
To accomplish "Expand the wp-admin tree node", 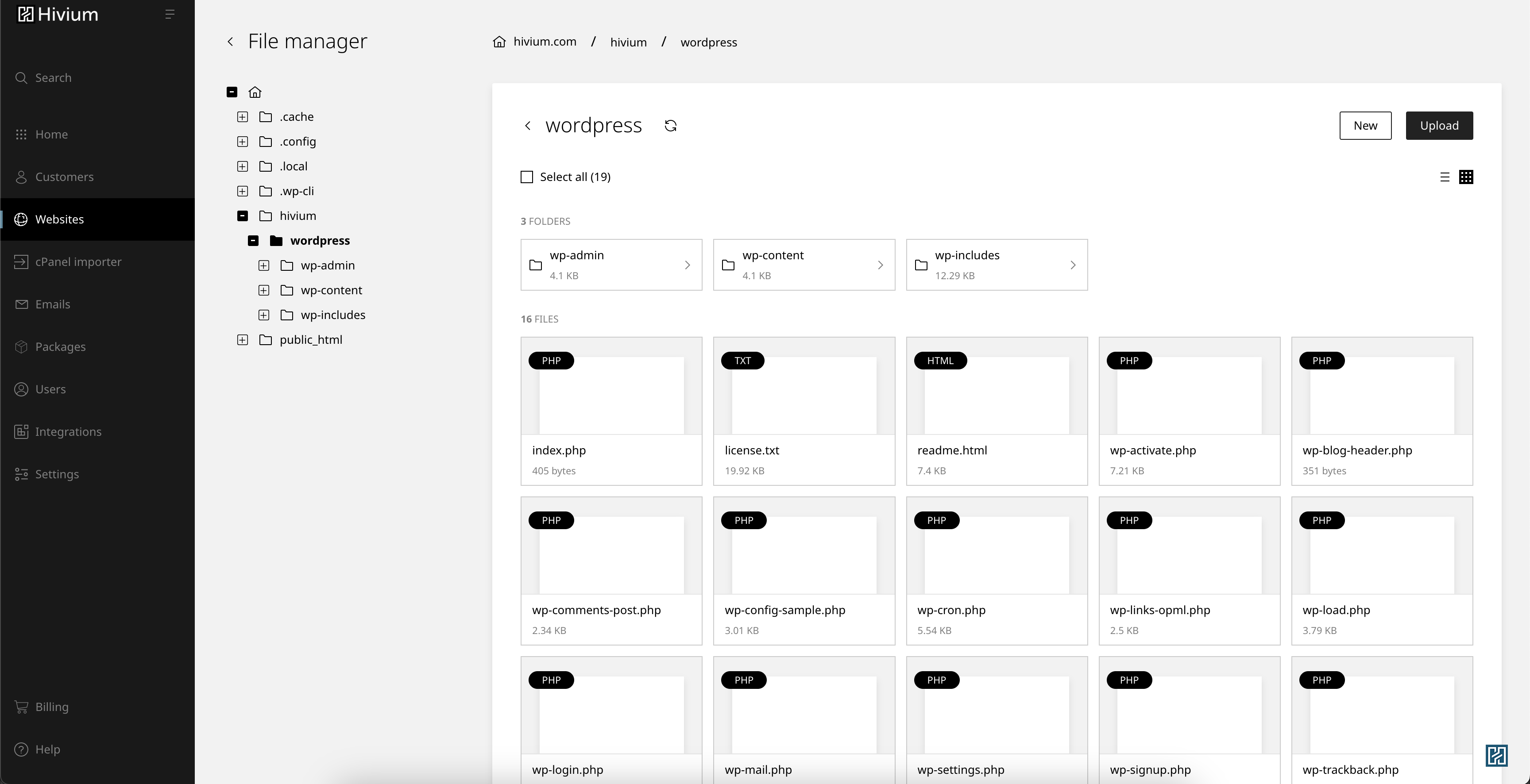I will click(264, 265).
